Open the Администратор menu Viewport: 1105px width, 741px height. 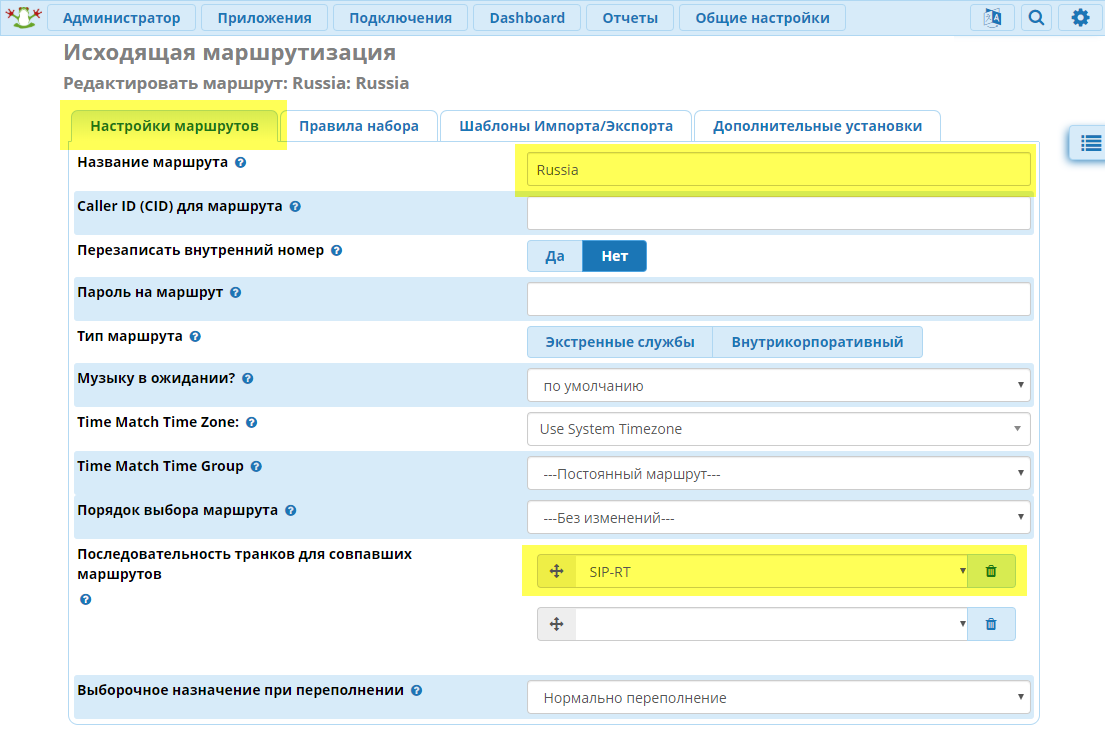tap(121, 18)
